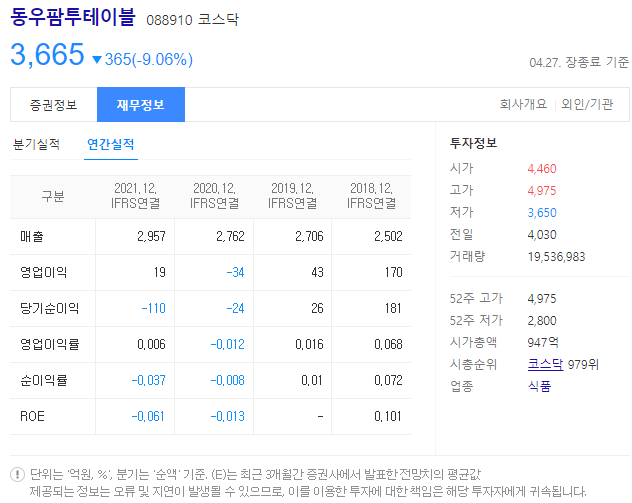Open the 식품 industry link
632x503 pixels.
(x=539, y=386)
